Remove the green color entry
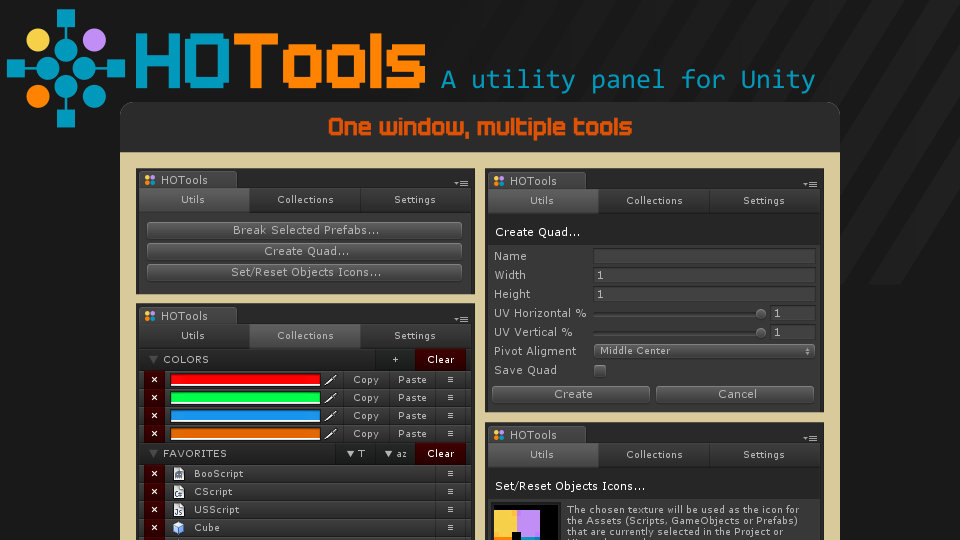This screenshot has width=960, height=540. click(x=154, y=398)
